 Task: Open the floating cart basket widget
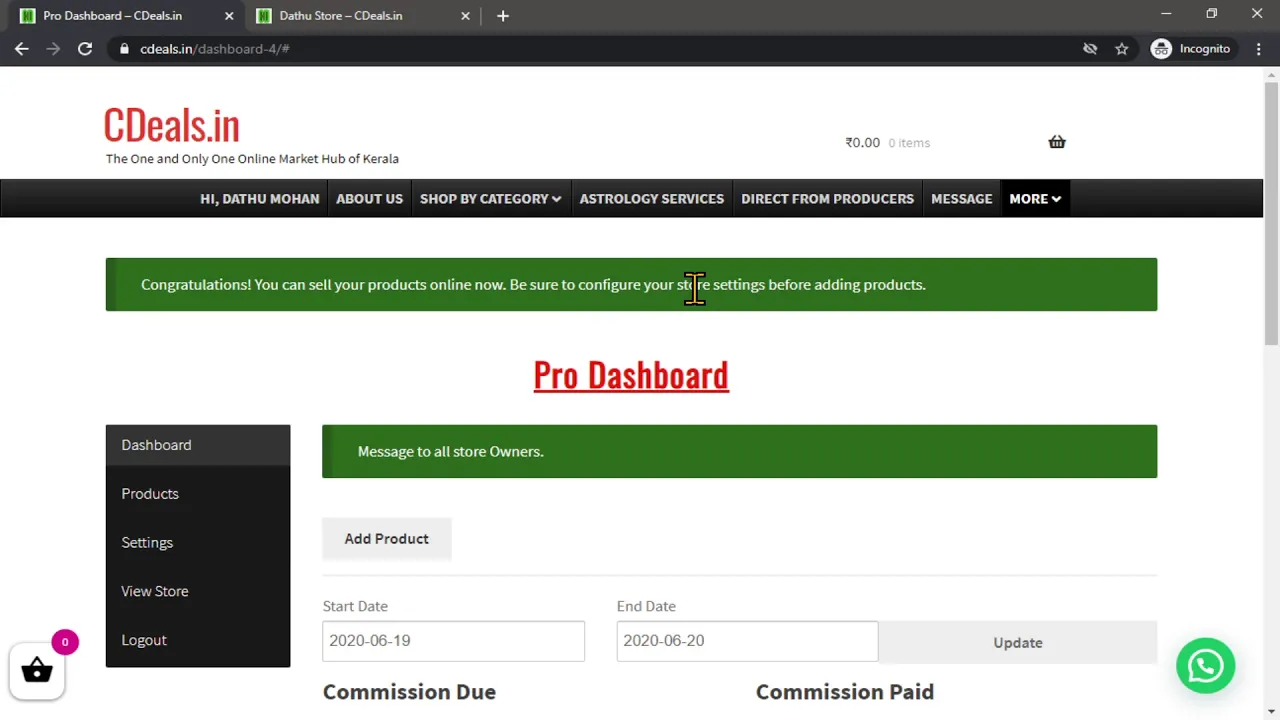click(x=37, y=670)
